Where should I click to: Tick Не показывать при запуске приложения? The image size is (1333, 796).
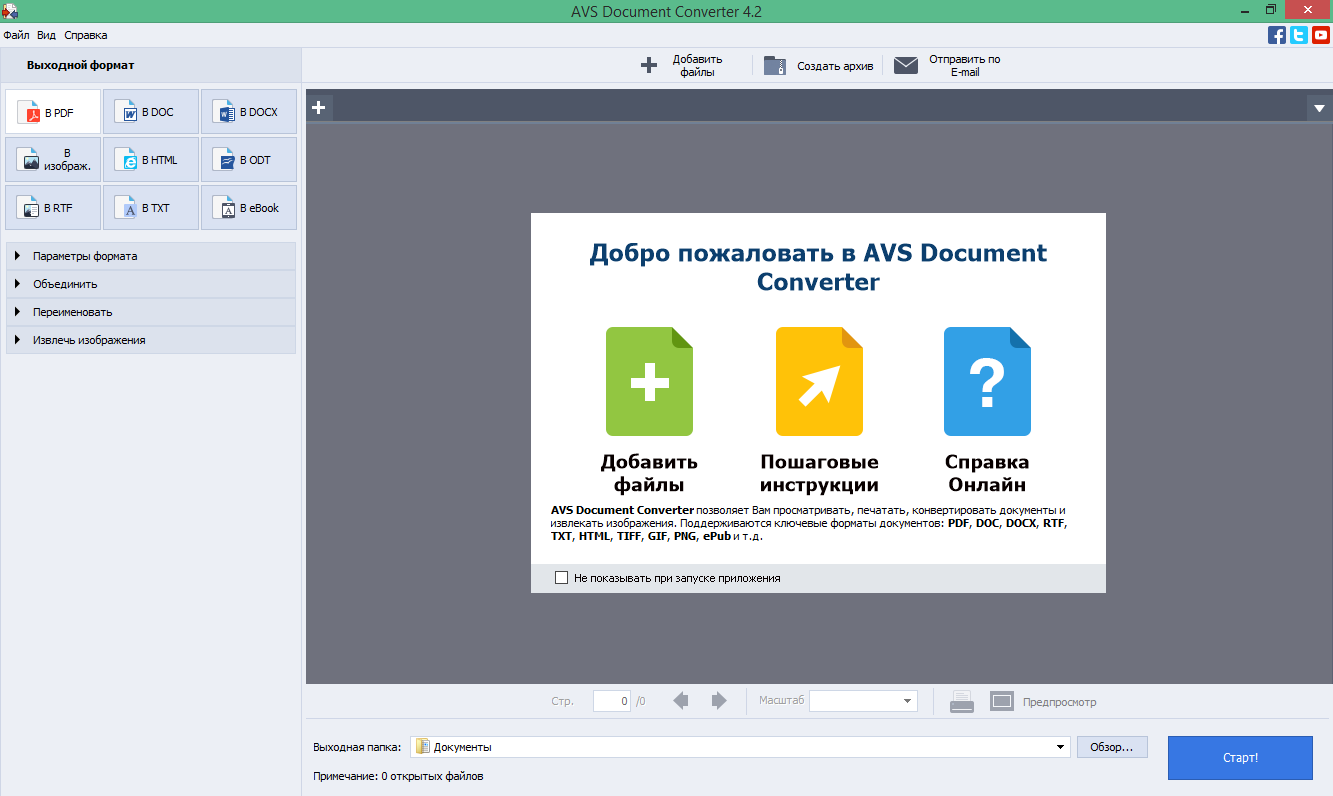561,578
